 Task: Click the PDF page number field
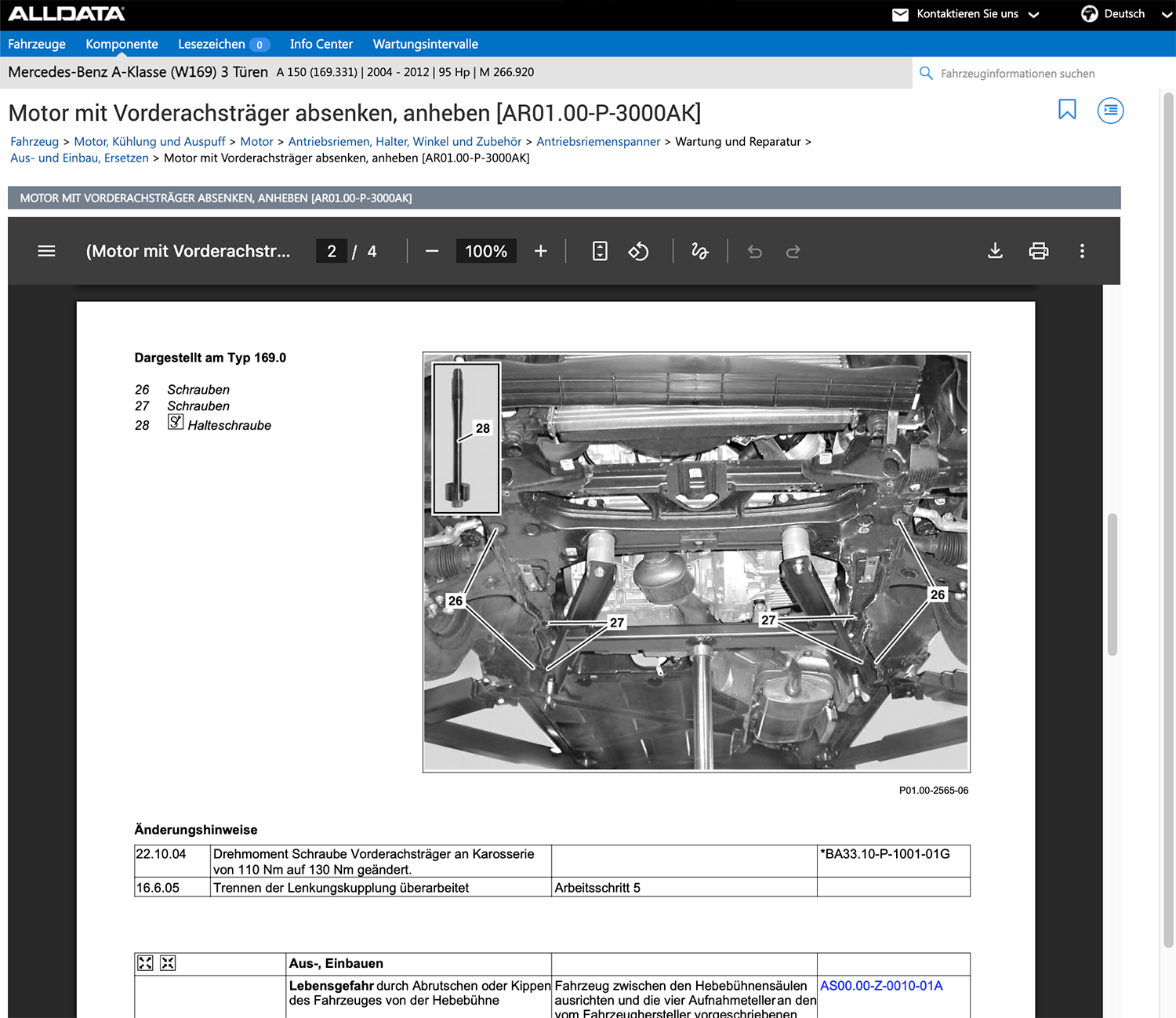click(x=332, y=251)
